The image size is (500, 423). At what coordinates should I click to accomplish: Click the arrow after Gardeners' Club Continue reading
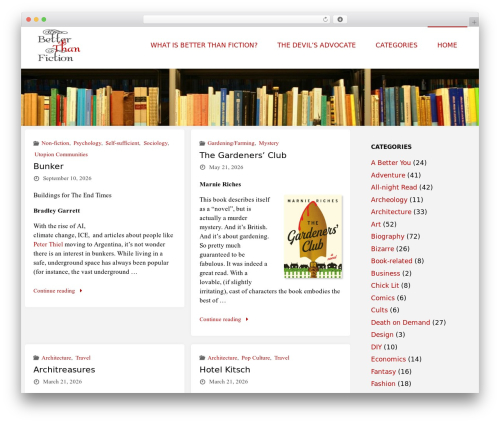[x=247, y=319]
